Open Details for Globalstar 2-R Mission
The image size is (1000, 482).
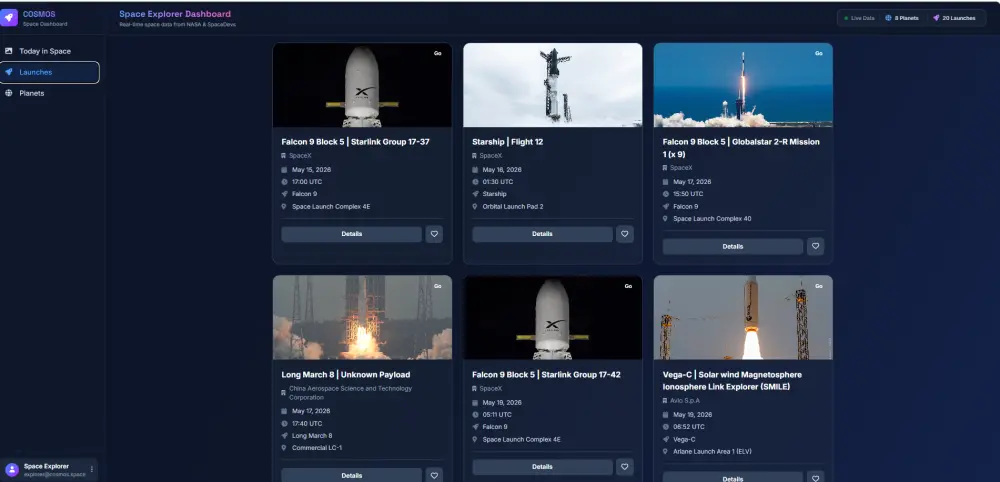(733, 247)
